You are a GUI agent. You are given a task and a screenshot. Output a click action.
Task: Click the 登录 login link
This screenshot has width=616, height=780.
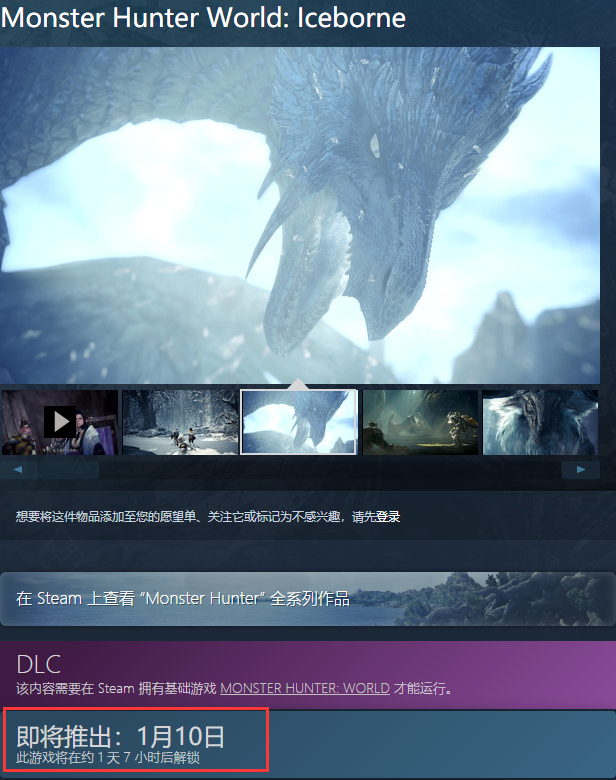click(x=388, y=517)
